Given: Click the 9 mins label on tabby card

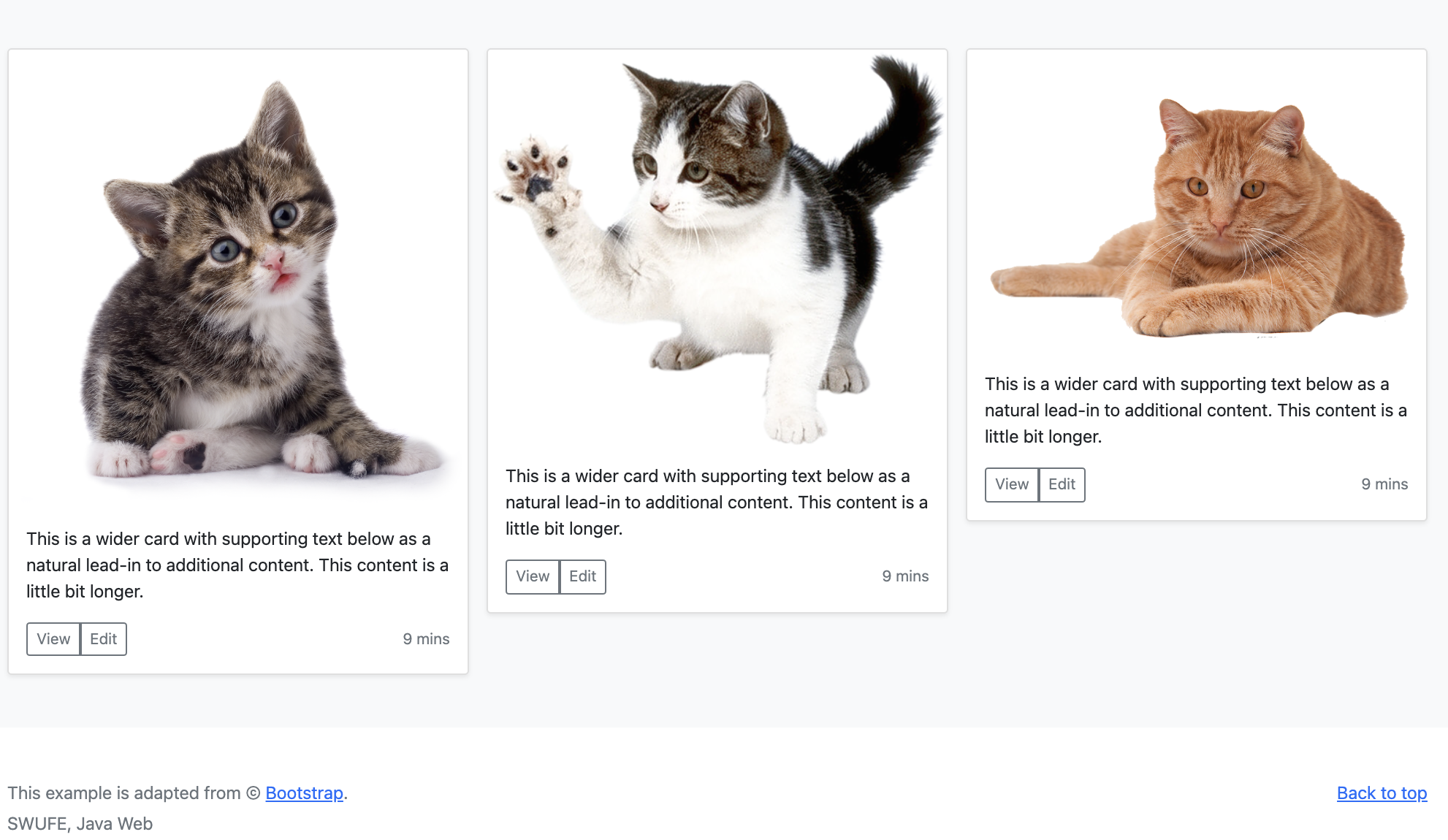Looking at the screenshot, I should coord(426,639).
